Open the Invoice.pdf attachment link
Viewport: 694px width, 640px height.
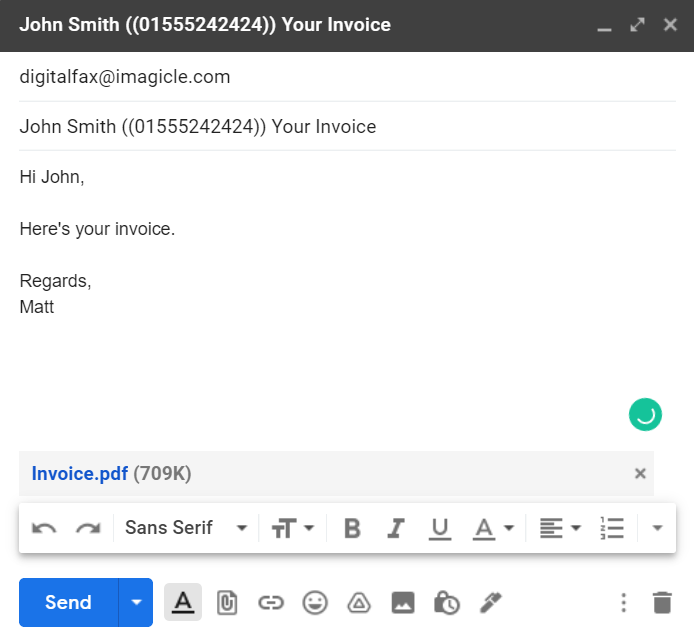79,474
